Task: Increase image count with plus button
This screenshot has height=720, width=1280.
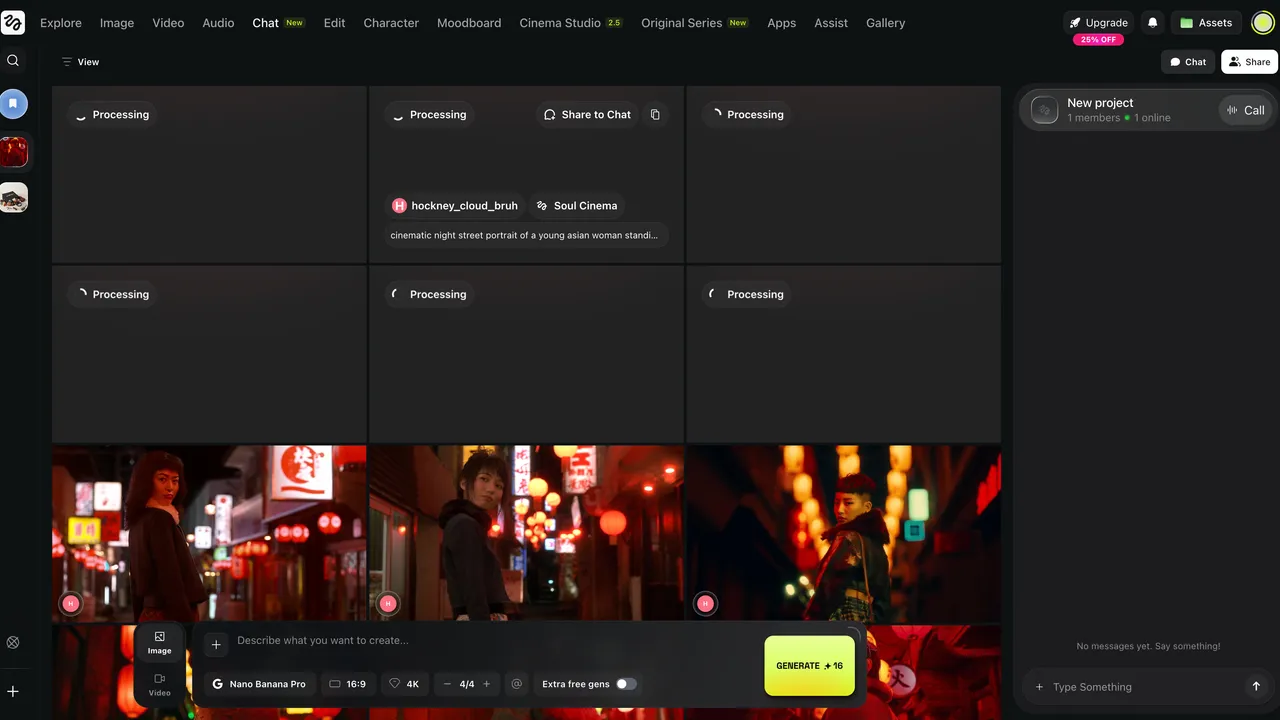Action: [x=487, y=684]
